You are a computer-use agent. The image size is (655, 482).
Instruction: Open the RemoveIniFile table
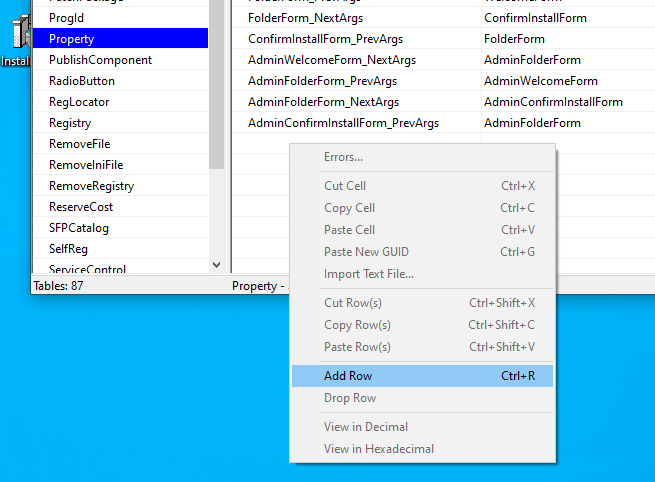coord(86,165)
